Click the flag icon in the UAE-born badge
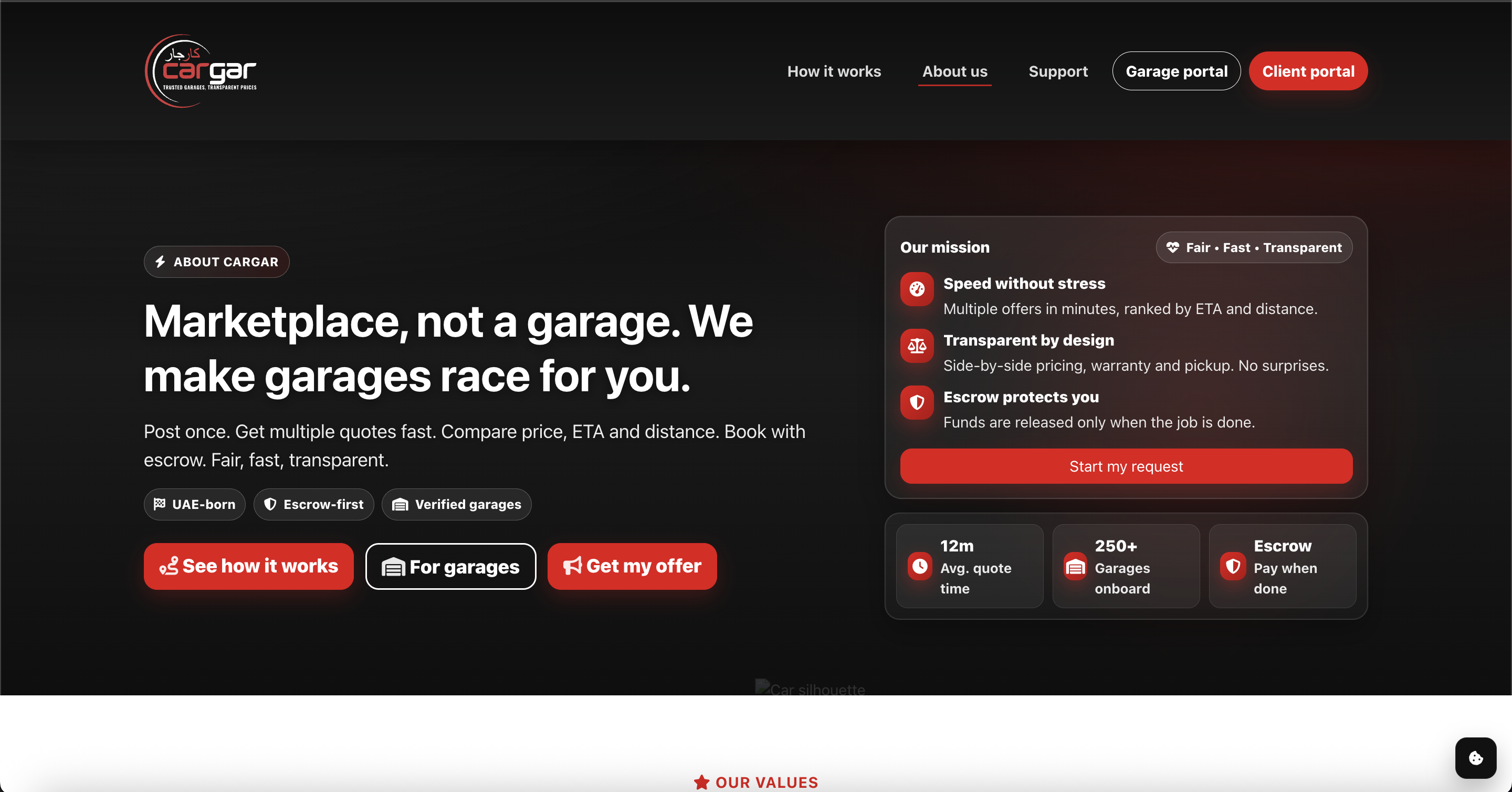Image resolution: width=1512 pixels, height=792 pixels. [159, 504]
